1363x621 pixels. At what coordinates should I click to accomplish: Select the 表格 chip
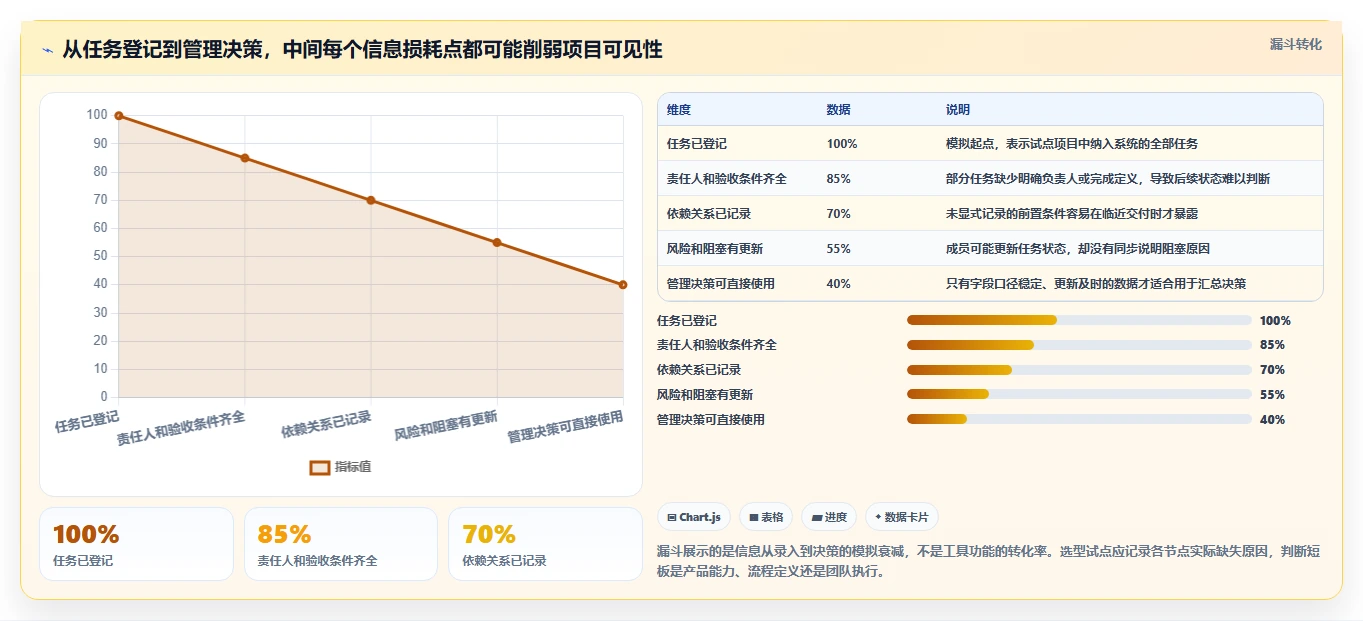click(765, 517)
